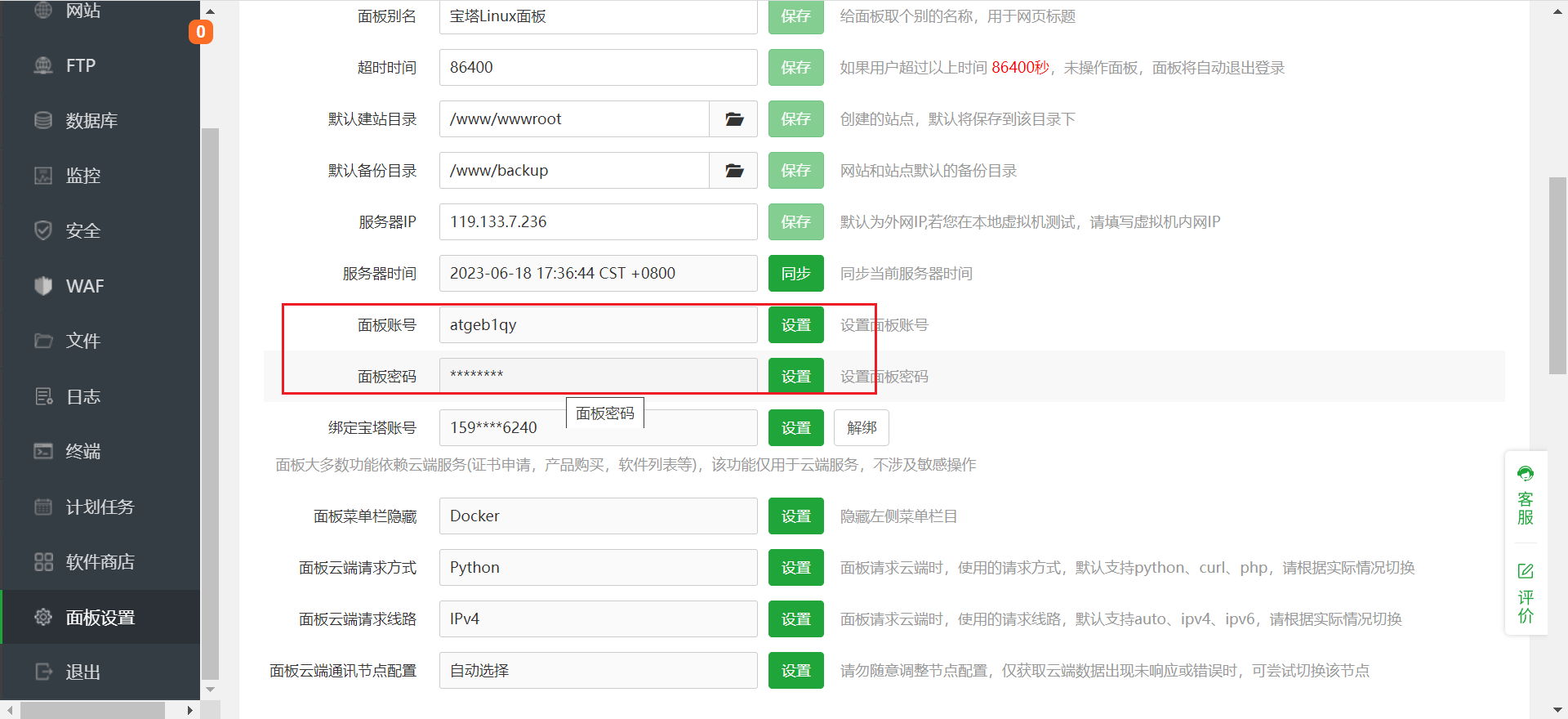Click 设置 for 面板云端请求方式

tap(796, 568)
